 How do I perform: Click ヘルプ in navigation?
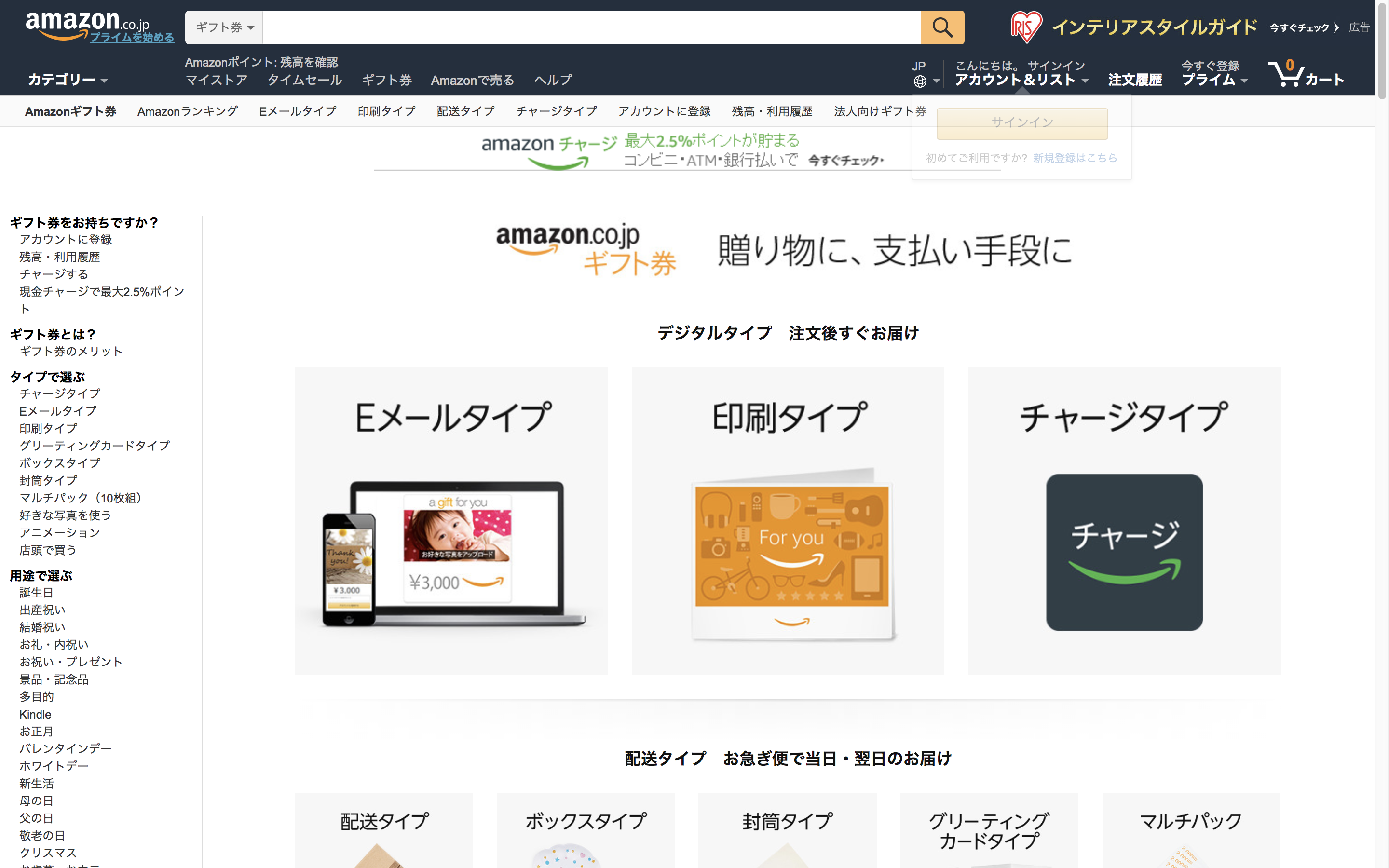pyautogui.click(x=553, y=80)
